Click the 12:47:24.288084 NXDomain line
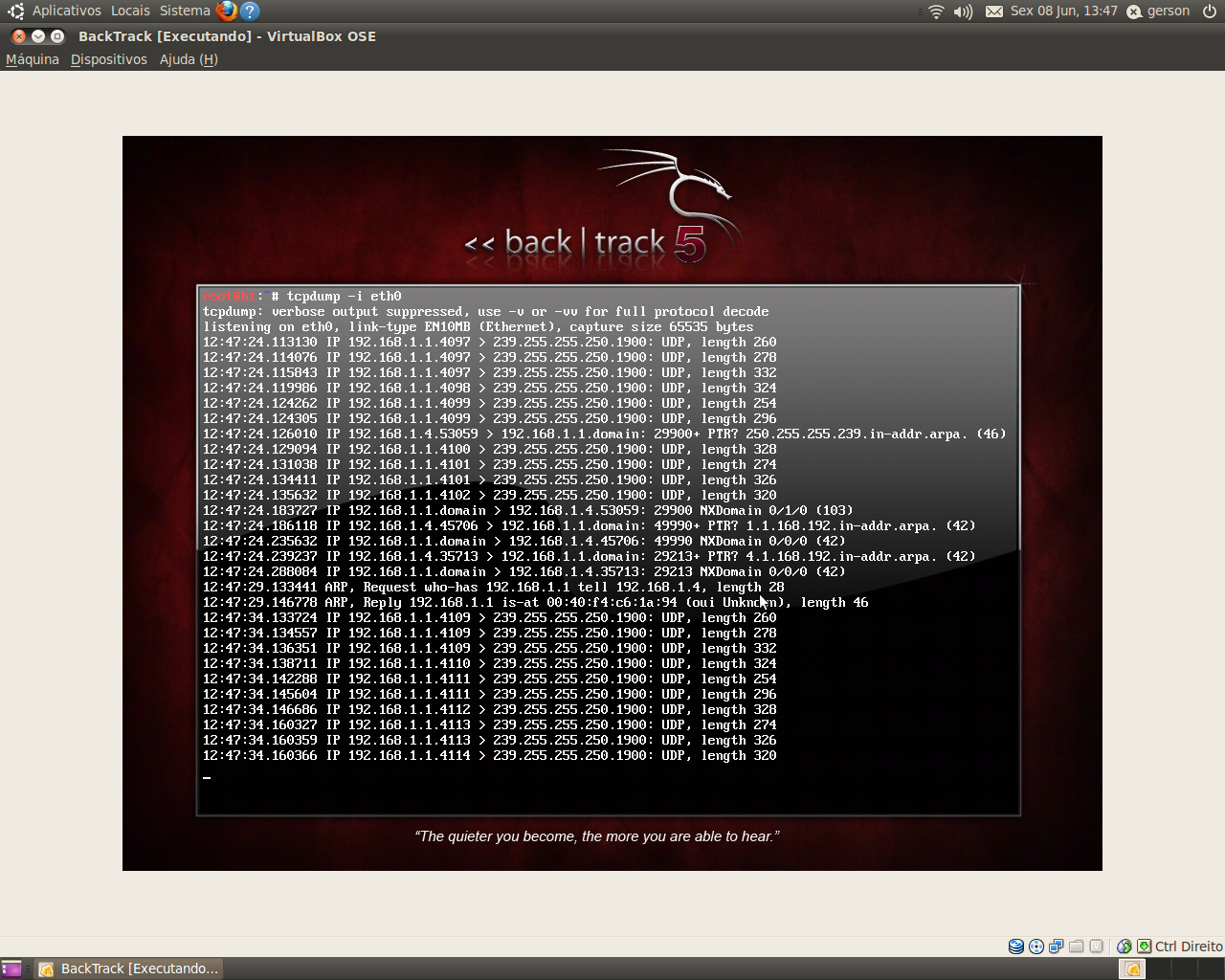The width and height of the screenshot is (1225, 980). click(523, 572)
